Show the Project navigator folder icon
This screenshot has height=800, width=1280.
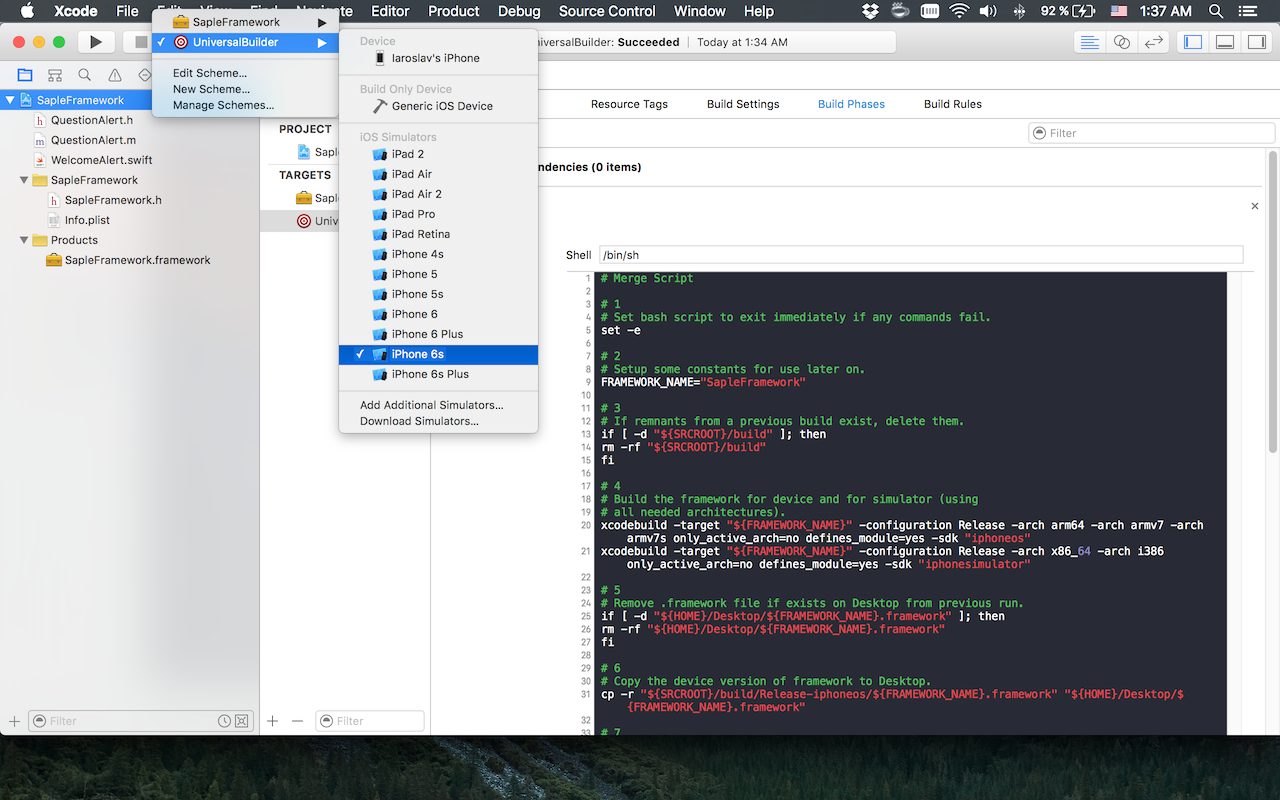point(25,75)
